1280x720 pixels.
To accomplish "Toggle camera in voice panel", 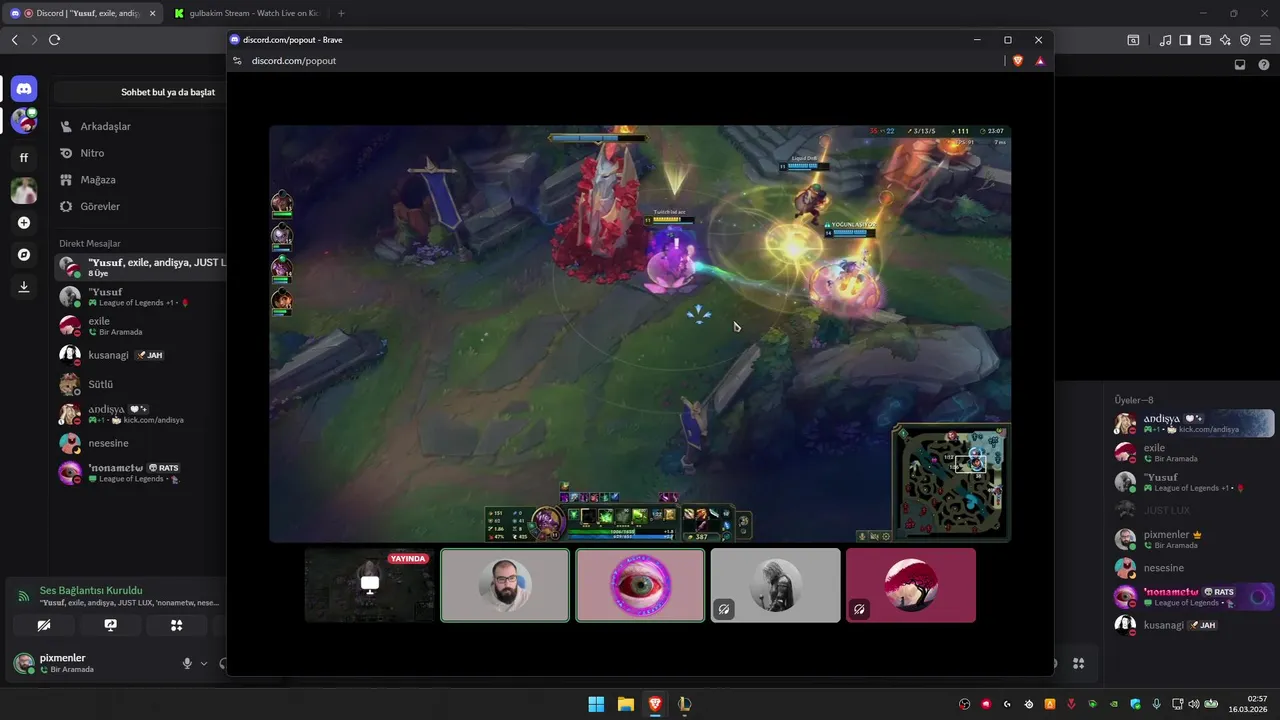I will tap(43, 625).
